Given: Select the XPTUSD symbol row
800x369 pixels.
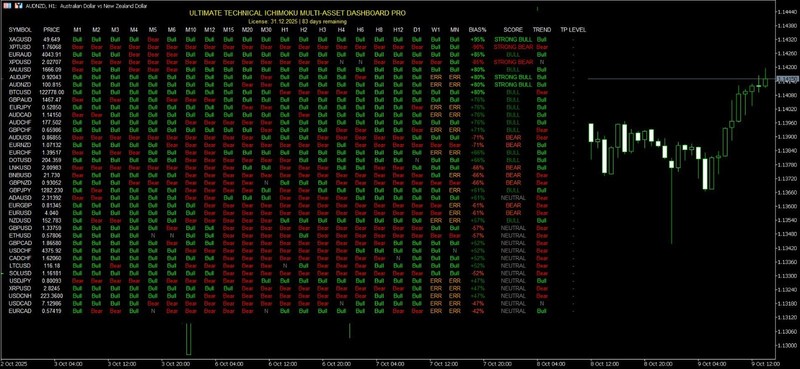Looking at the screenshot, I should [x=20, y=47].
